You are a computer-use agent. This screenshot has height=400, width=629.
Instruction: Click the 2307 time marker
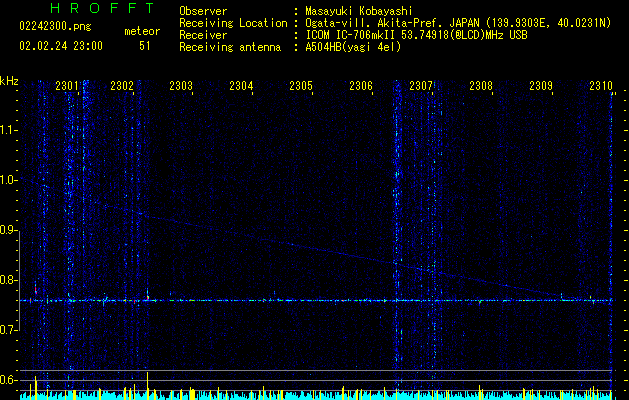tap(421, 85)
